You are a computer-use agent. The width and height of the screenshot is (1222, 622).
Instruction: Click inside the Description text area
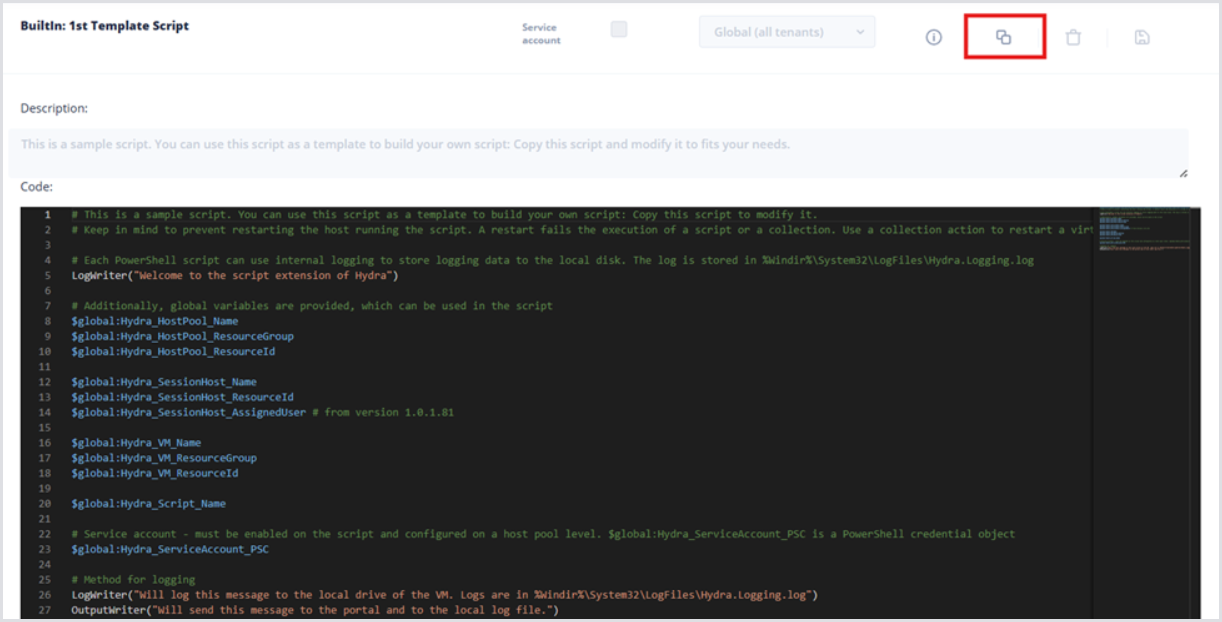point(598,152)
